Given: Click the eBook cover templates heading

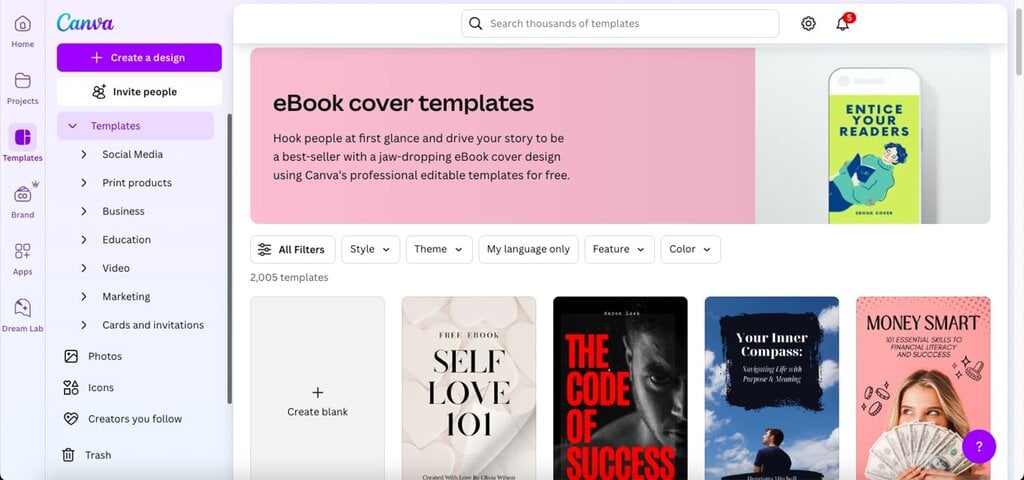Looking at the screenshot, I should (x=404, y=103).
